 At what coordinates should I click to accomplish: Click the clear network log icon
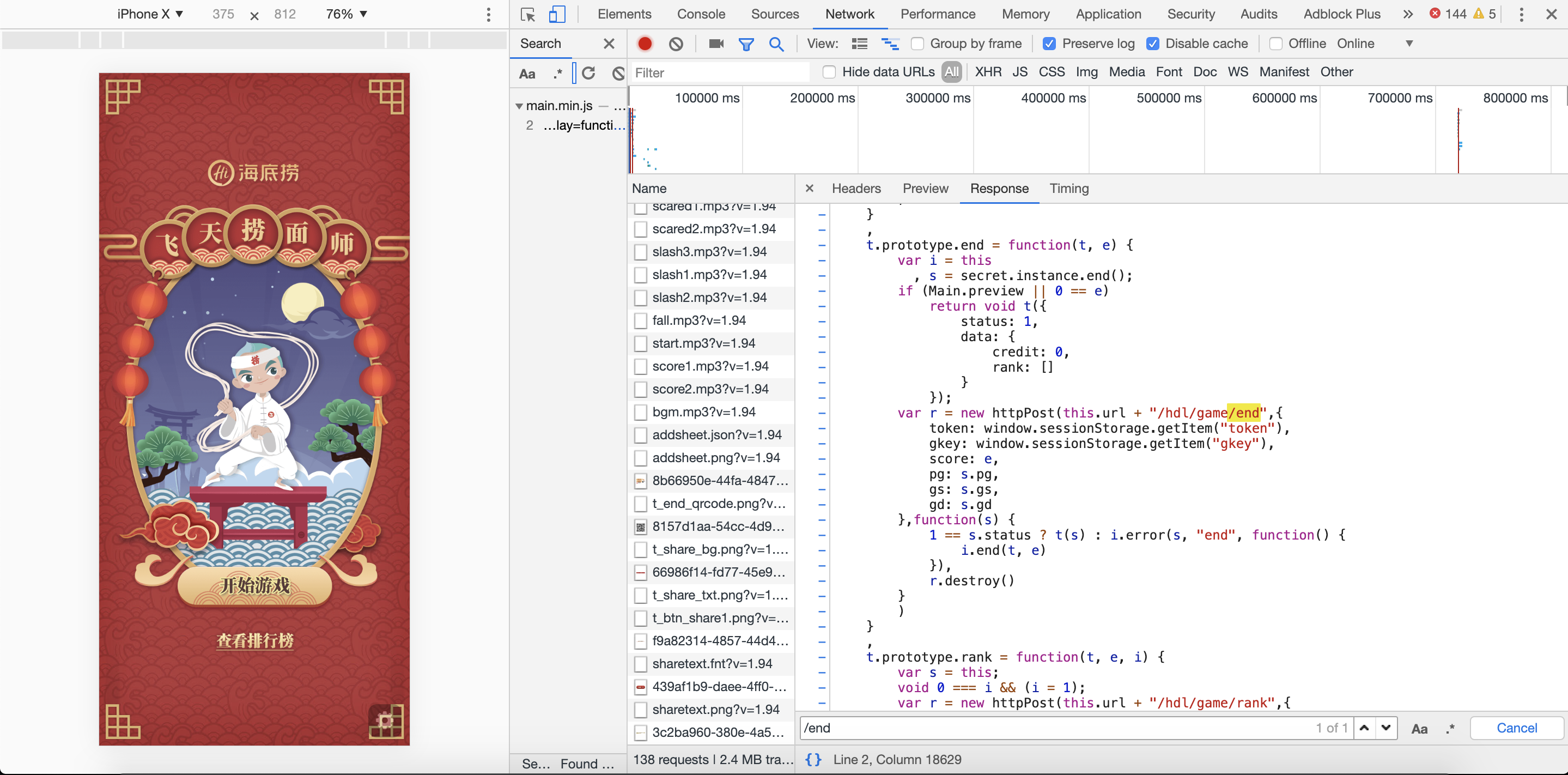[676, 44]
